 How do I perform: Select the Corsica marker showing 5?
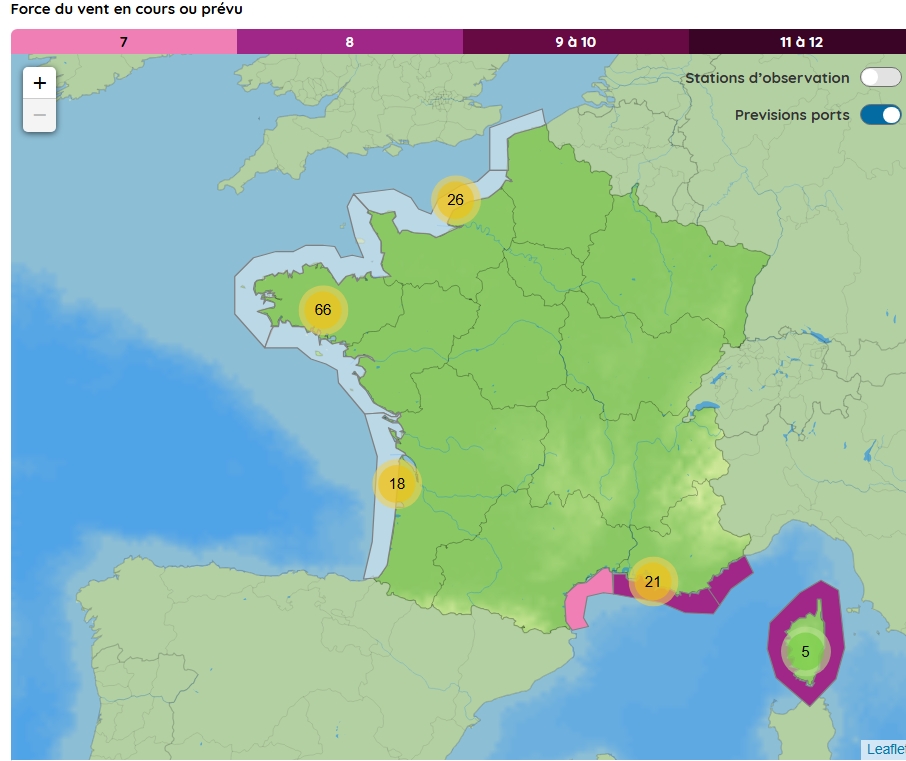804,653
